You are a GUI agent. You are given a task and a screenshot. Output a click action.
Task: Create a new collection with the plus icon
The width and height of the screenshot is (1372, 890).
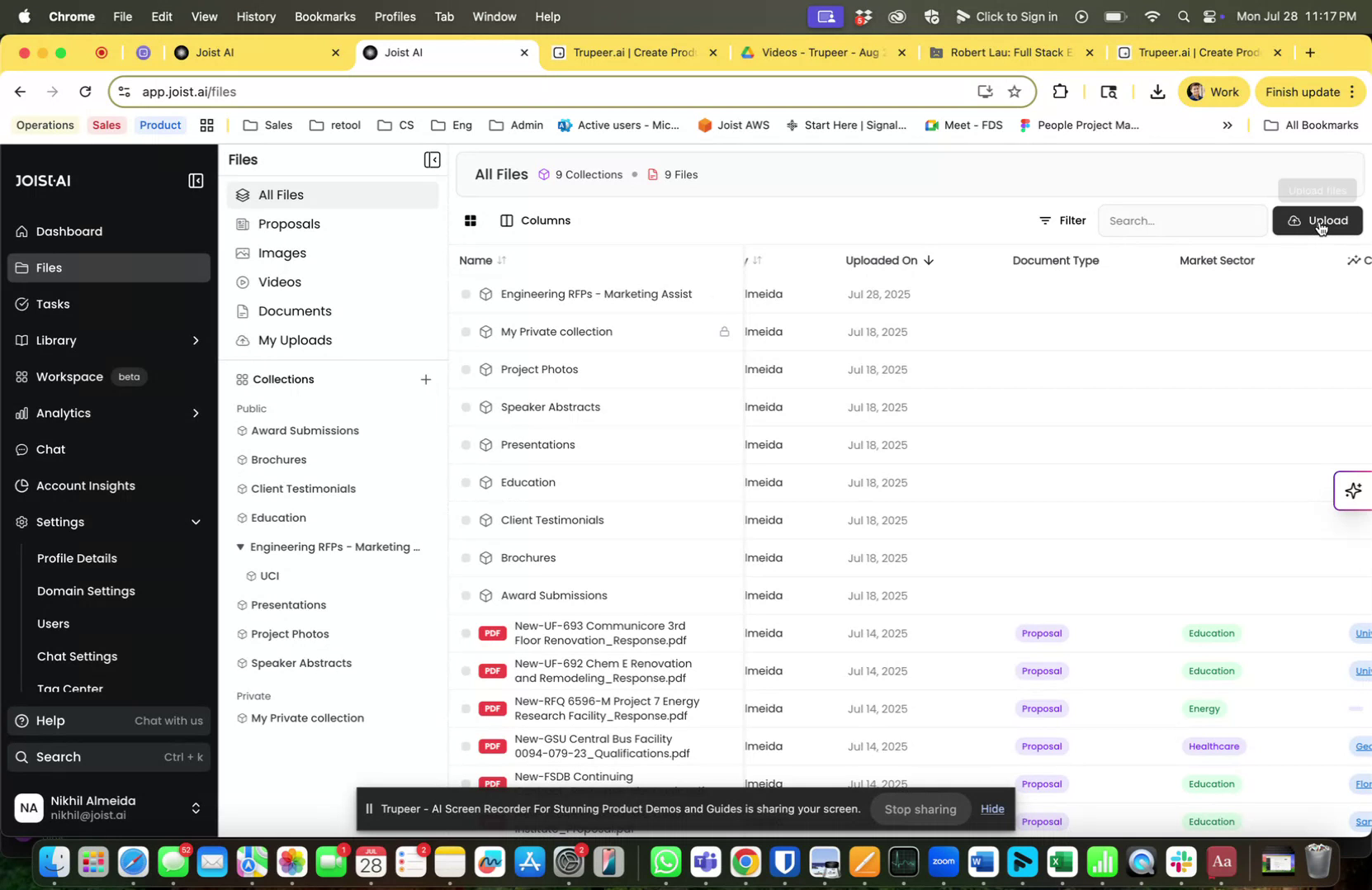[x=426, y=380]
